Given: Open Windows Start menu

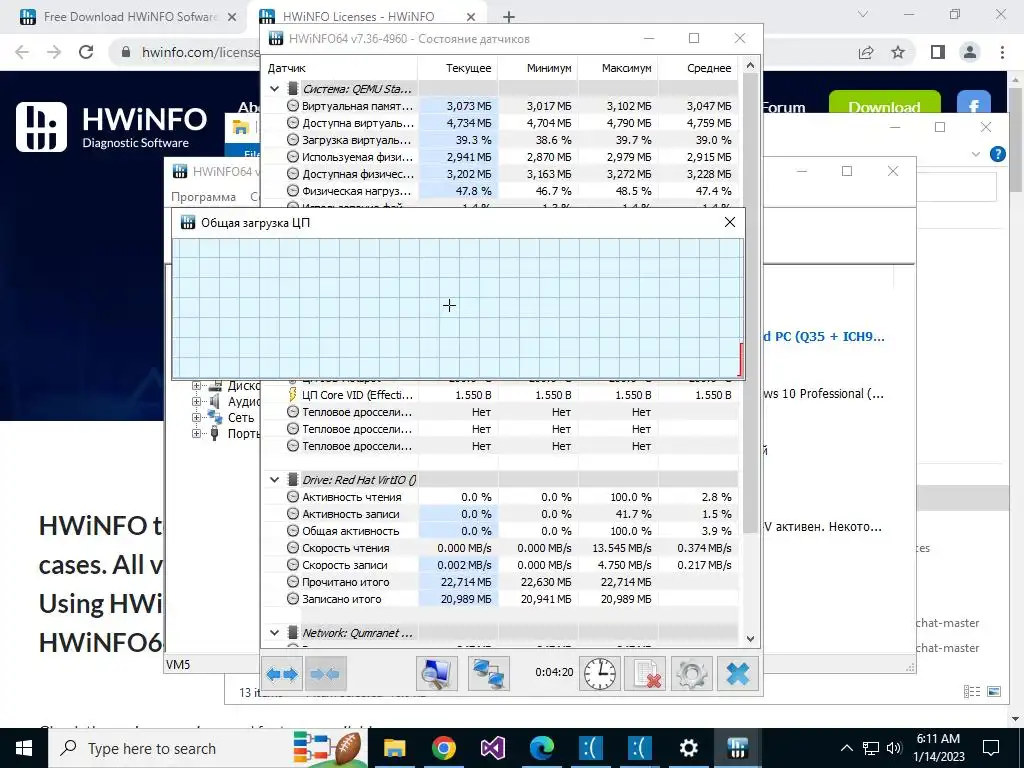Looking at the screenshot, I should tap(24, 748).
